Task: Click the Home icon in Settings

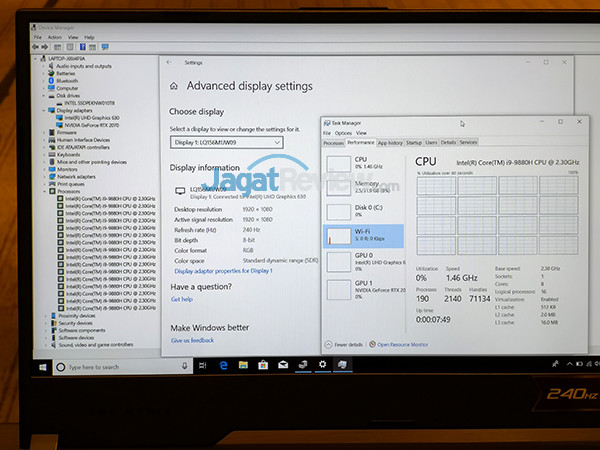Action: pos(174,87)
